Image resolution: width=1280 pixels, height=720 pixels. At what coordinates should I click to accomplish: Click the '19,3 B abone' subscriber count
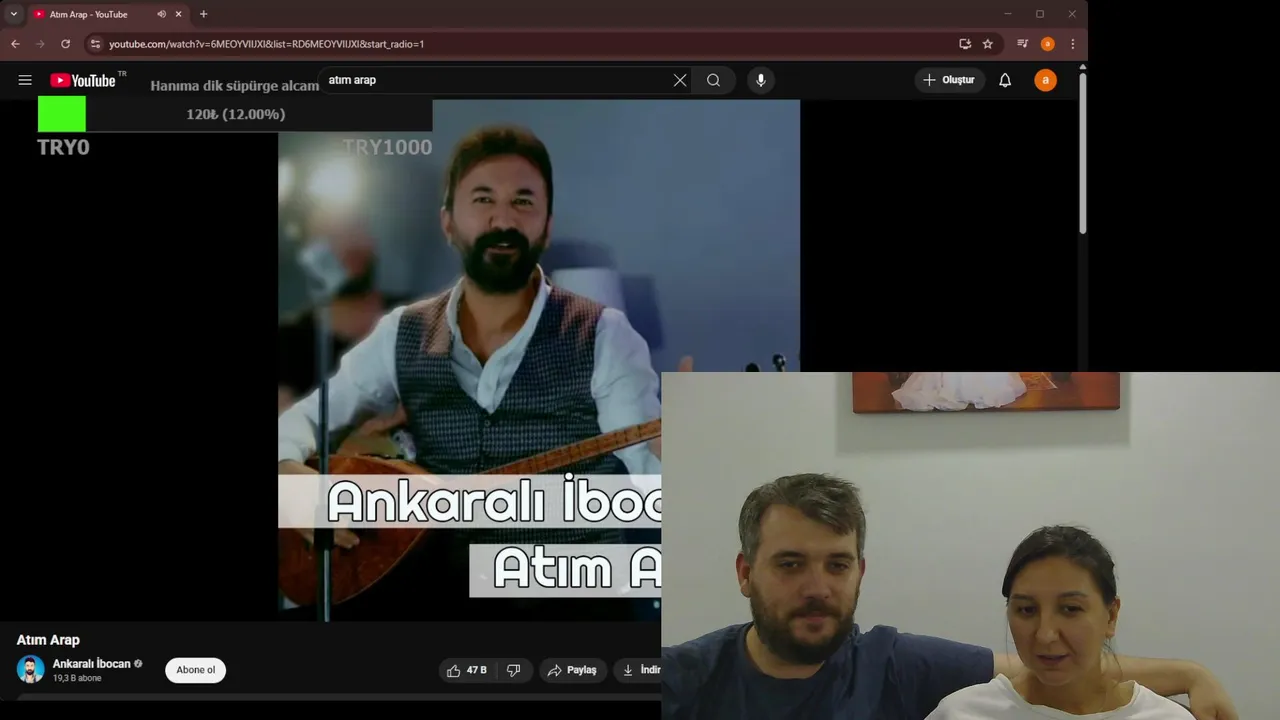[x=77, y=678]
